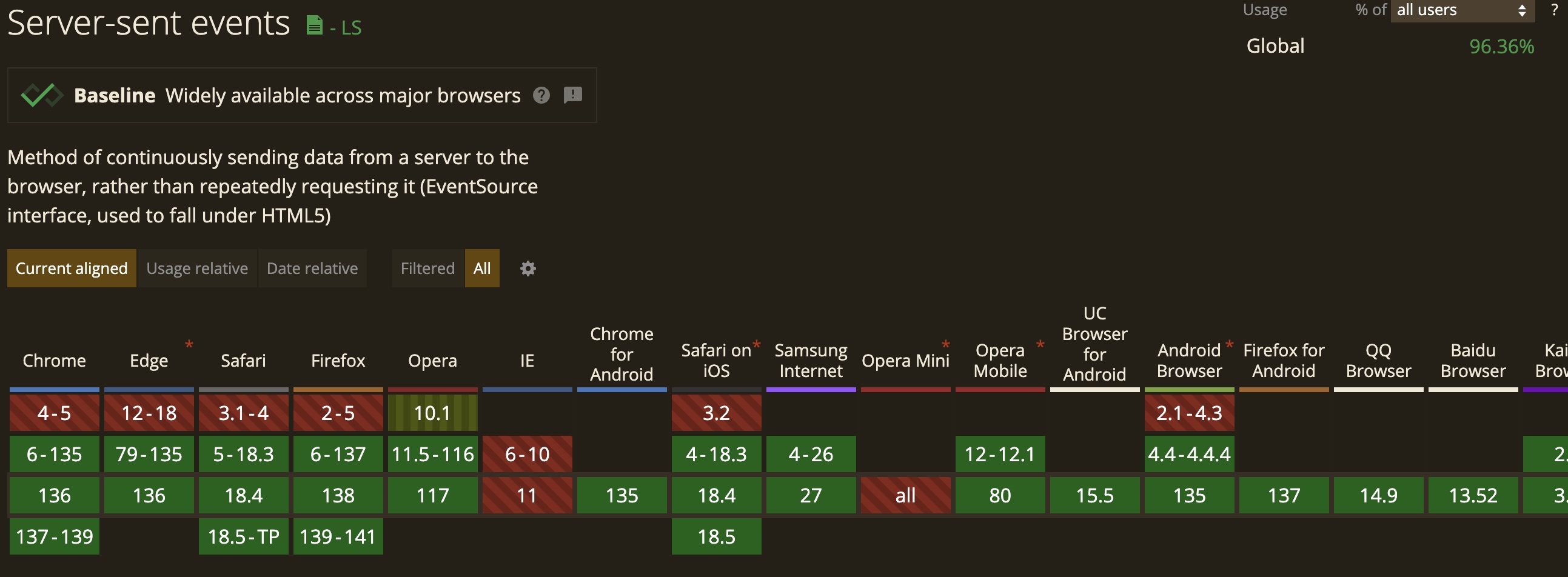Screen dimensions: 1568x577
Task: Click the Server-sent events title
Action: [x=149, y=23]
